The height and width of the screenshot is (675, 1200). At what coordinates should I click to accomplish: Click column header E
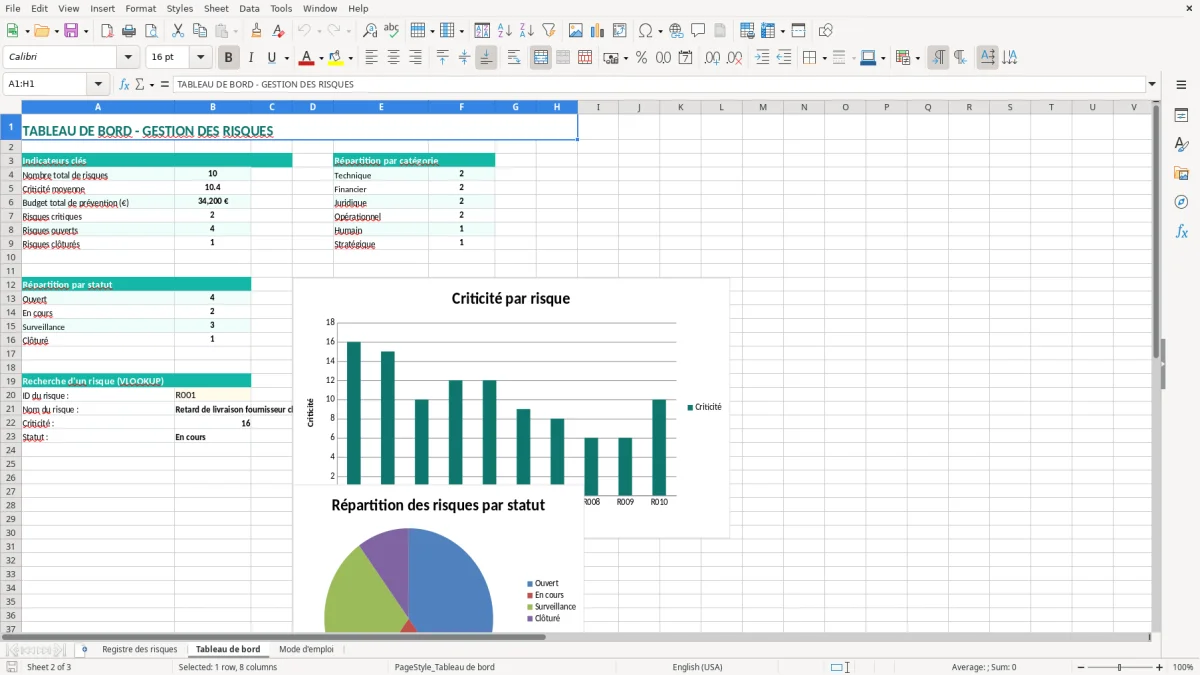click(381, 107)
